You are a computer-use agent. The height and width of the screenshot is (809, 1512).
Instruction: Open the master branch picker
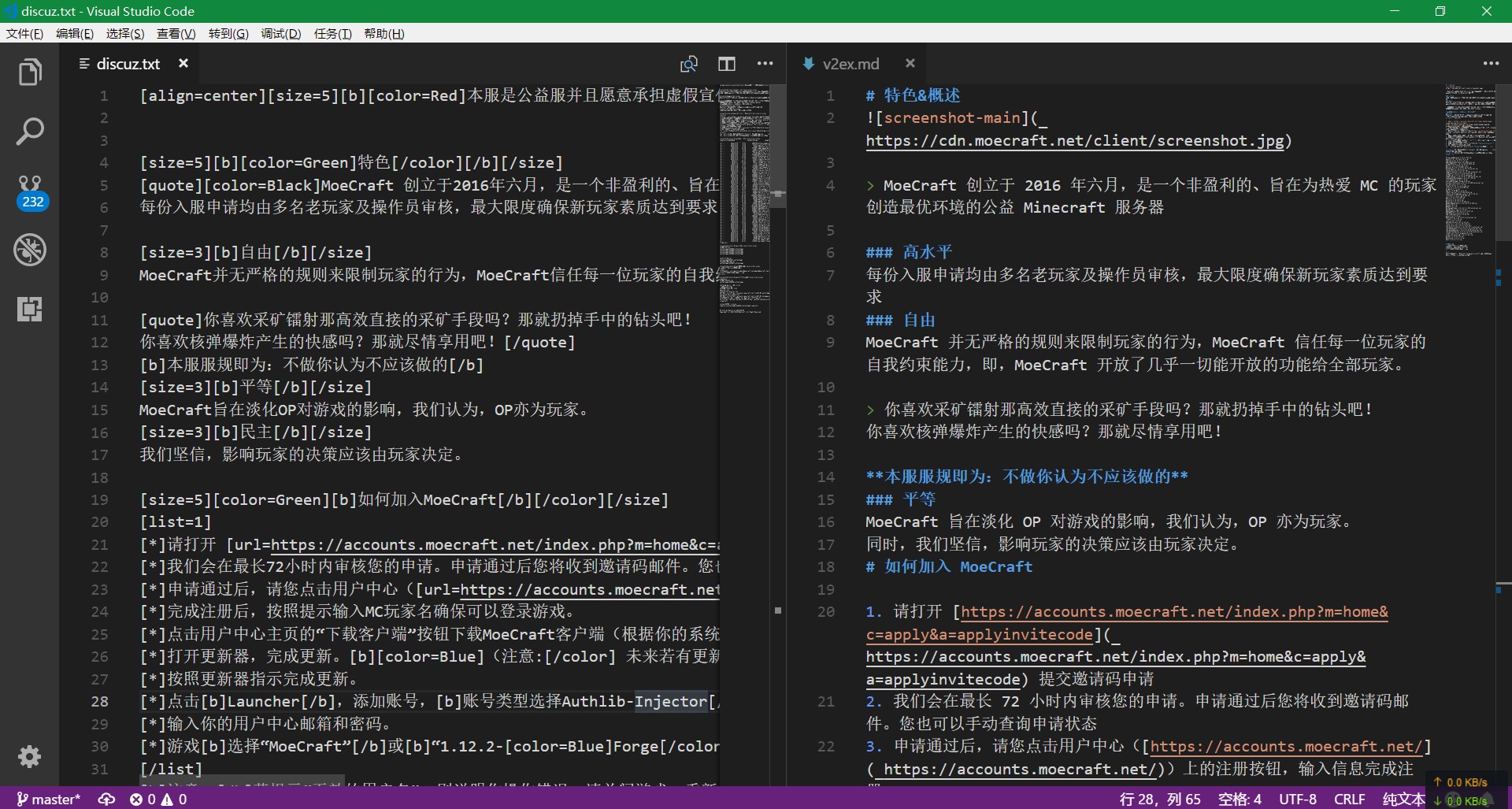tap(49, 799)
